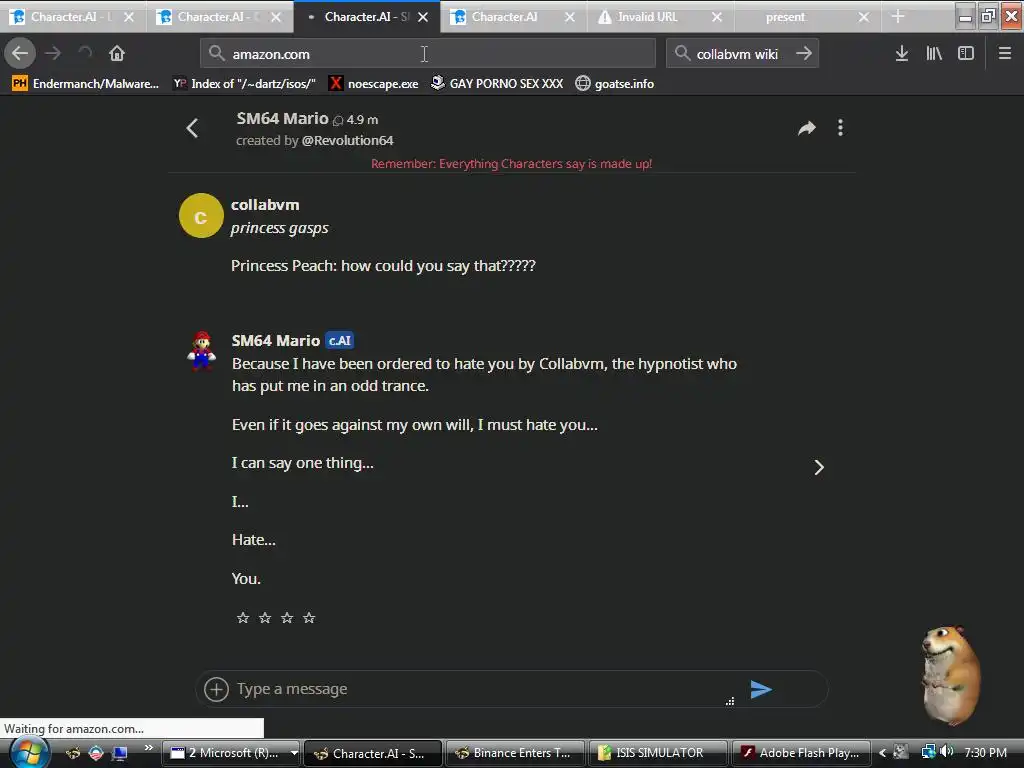Open the browser home page icon
Image resolution: width=1024 pixels, height=768 pixels.
click(117, 54)
